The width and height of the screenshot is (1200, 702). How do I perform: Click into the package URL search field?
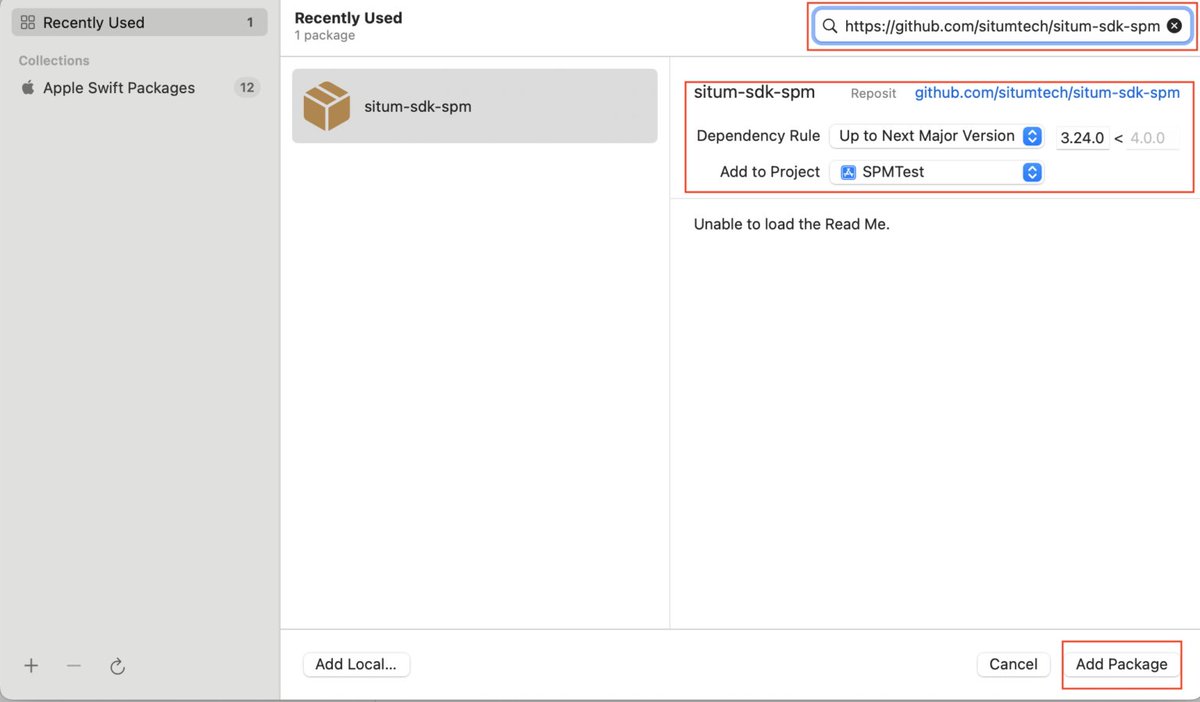click(1002, 27)
